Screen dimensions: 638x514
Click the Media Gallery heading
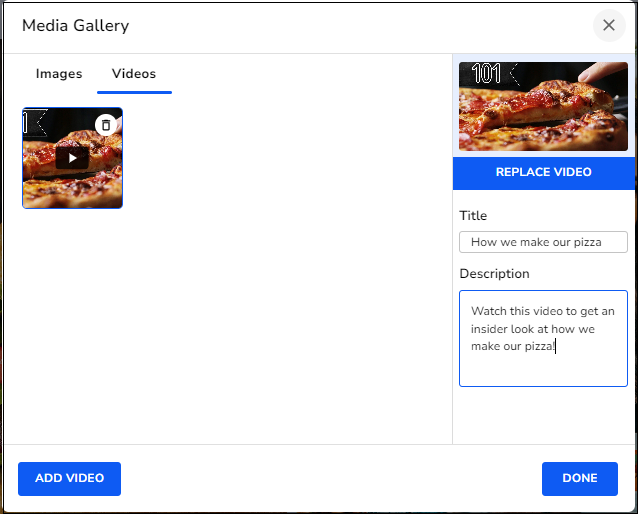point(75,26)
